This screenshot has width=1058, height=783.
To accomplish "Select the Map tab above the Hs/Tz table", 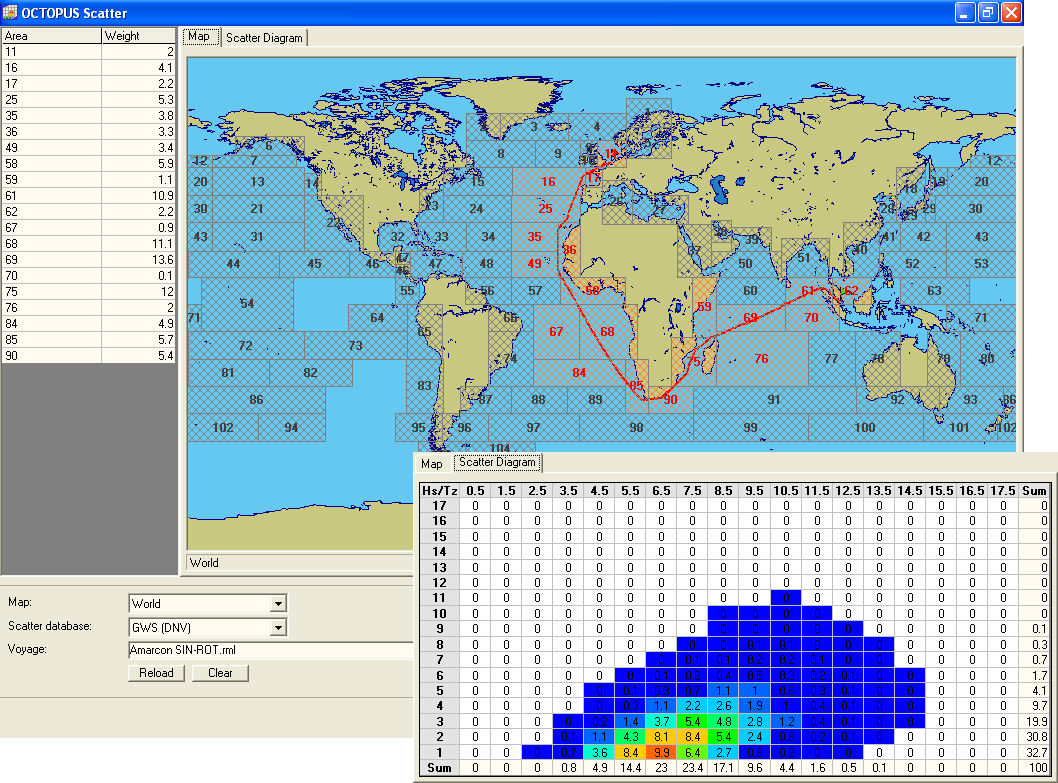I will (432, 464).
